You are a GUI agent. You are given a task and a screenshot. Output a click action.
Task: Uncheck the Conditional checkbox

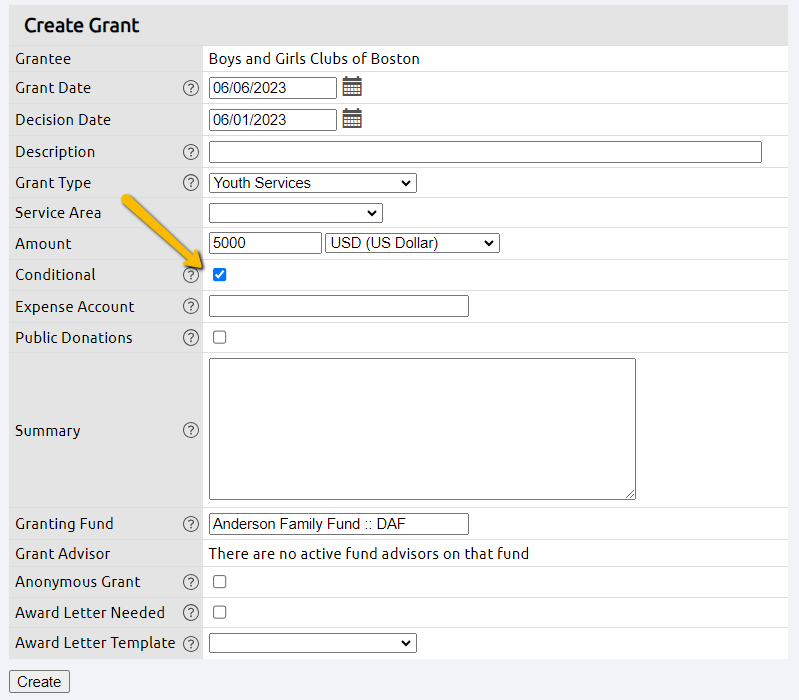[220, 275]
